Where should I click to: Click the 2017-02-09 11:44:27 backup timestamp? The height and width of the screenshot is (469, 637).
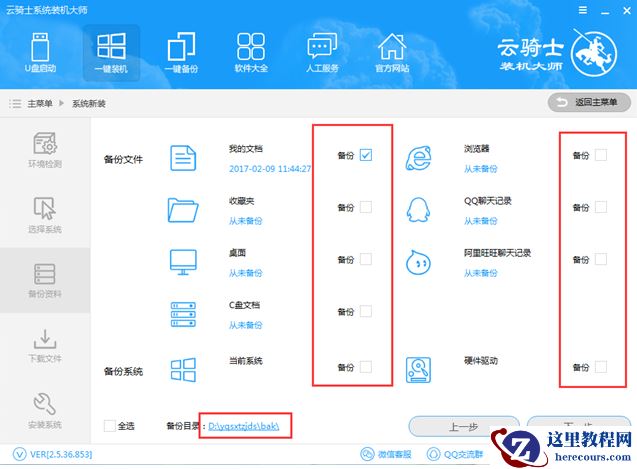click(x=270, y=169)
